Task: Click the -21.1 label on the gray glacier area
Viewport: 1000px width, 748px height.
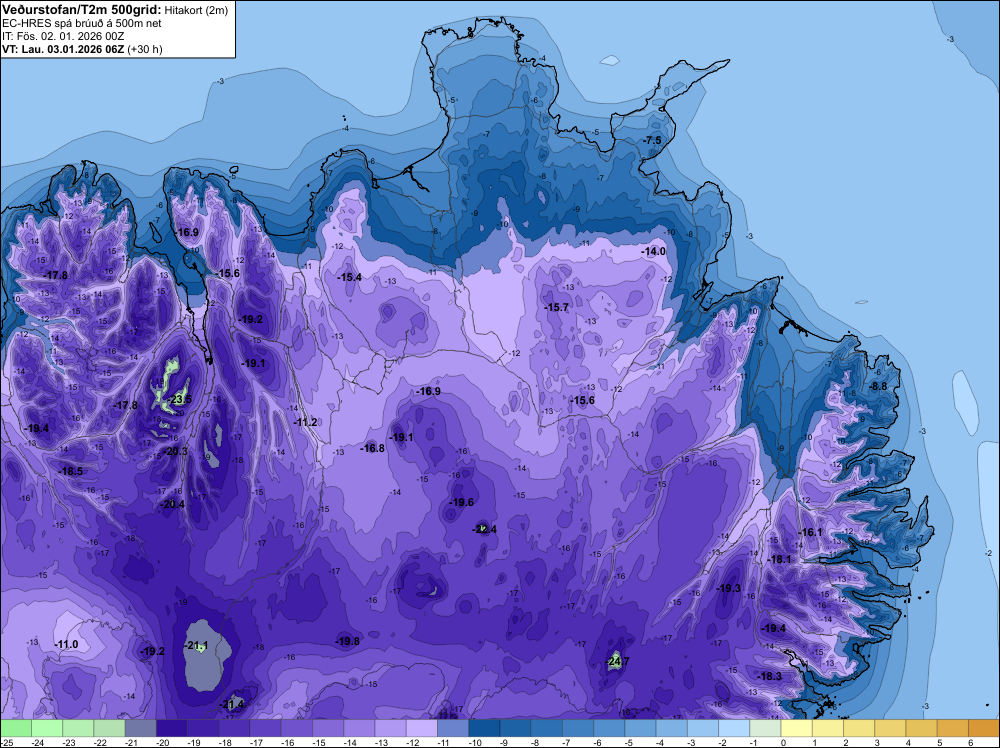Action: tap(196, 645)
